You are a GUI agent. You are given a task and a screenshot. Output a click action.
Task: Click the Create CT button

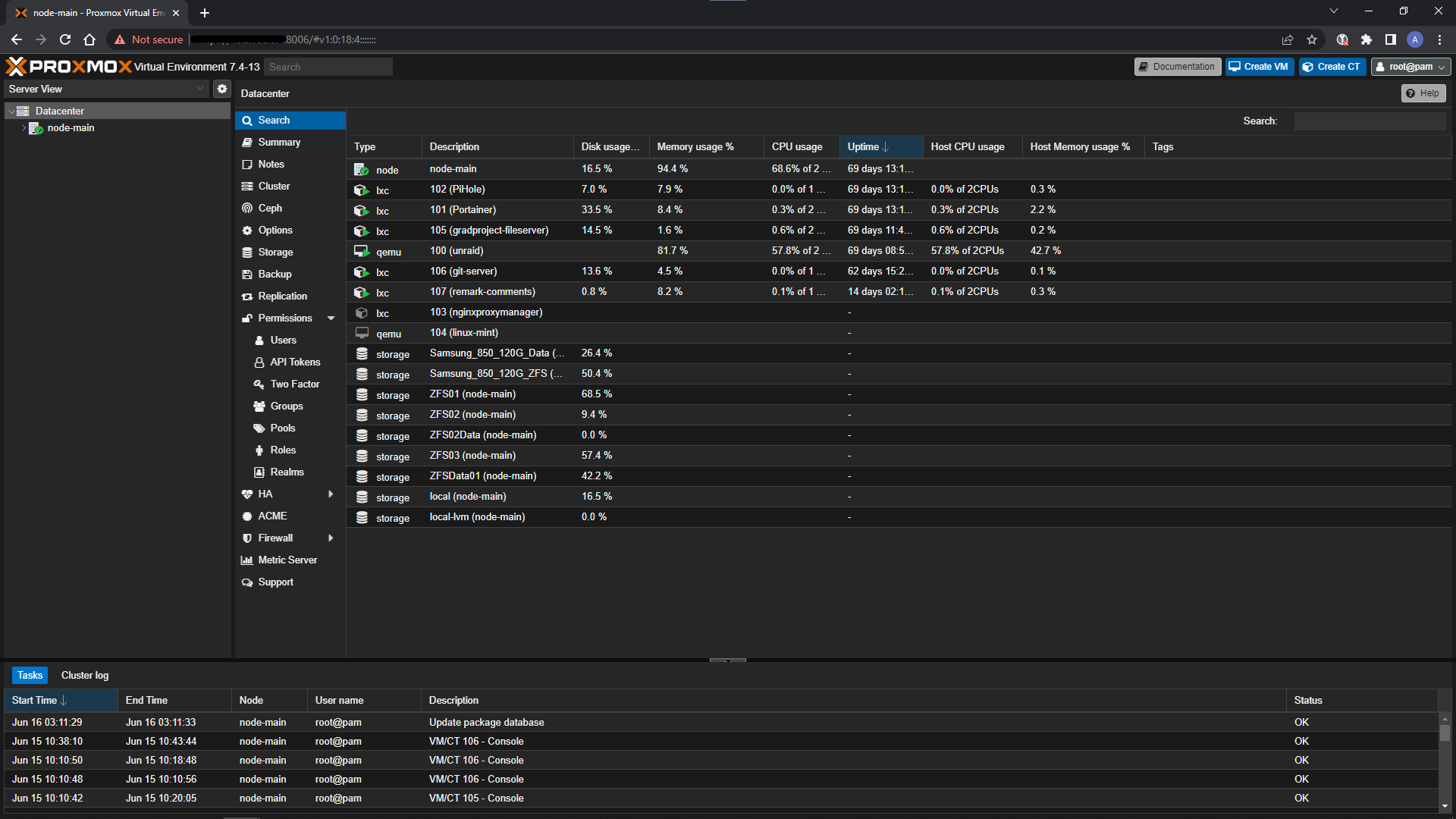1332,67
